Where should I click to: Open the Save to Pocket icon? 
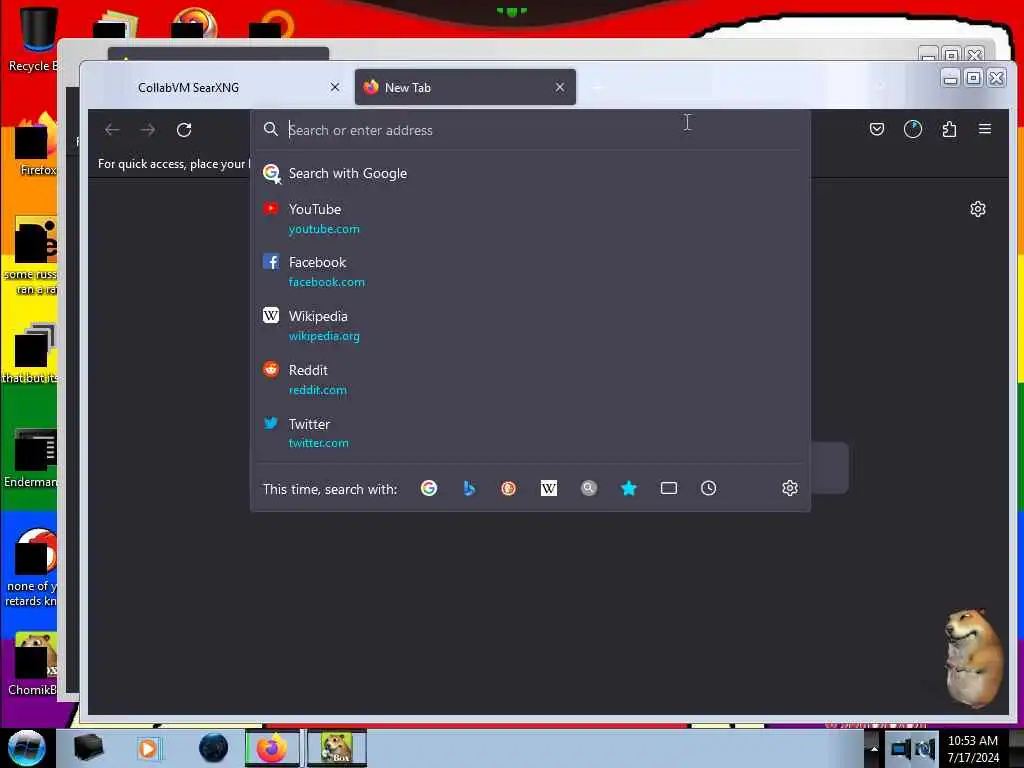coord(877,129)
